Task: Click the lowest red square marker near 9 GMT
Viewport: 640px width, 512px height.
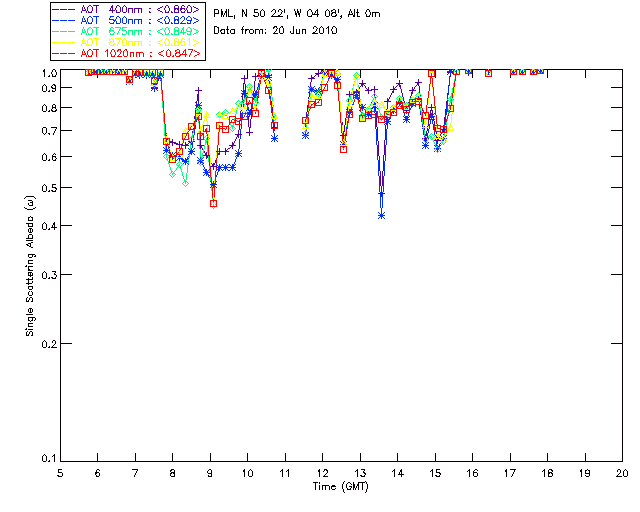Action: pyautogui.click(x=213, y=203)
